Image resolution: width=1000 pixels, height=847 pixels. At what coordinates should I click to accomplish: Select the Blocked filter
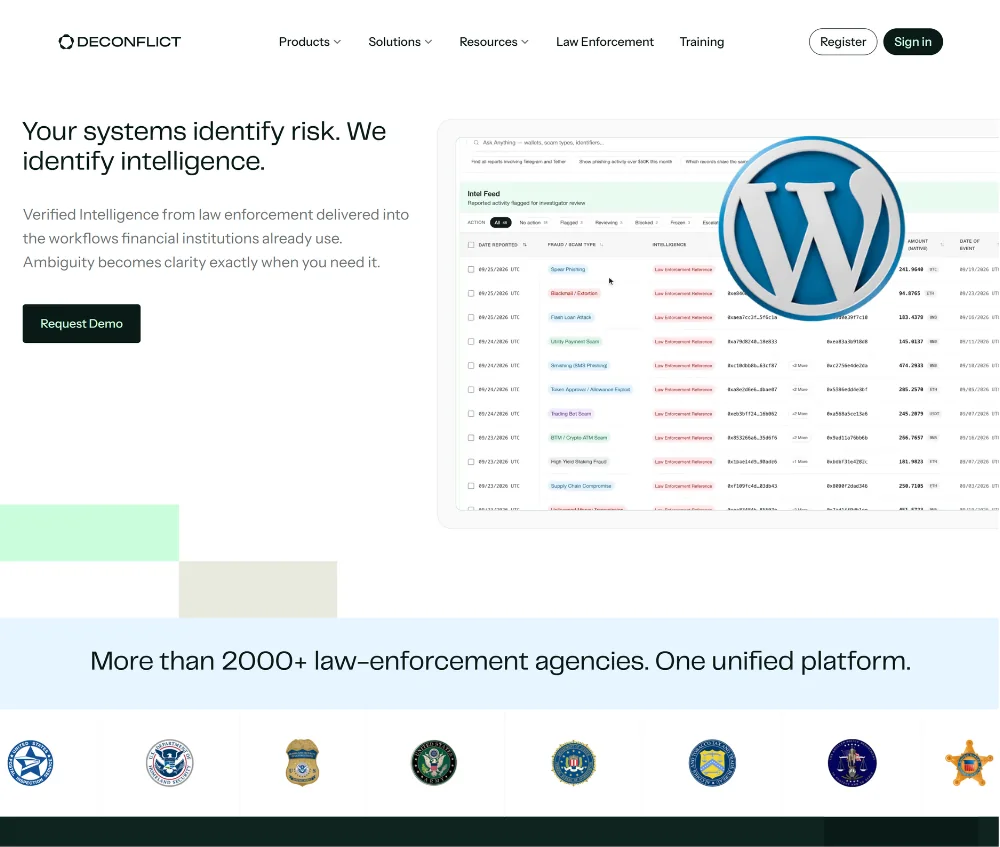(x=646, y=223)
